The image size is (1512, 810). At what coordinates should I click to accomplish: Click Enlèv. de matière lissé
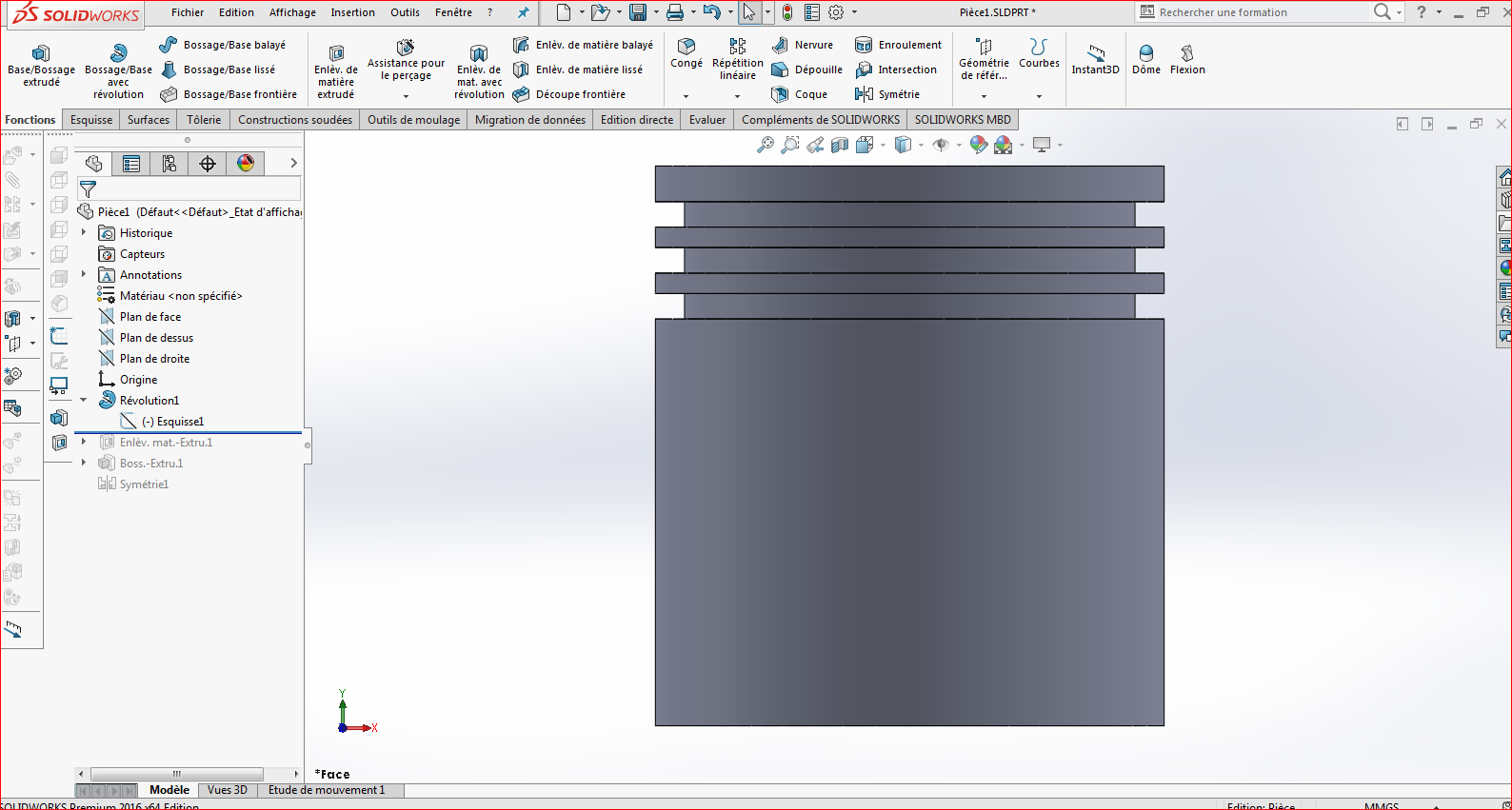(x=578, y=69)
